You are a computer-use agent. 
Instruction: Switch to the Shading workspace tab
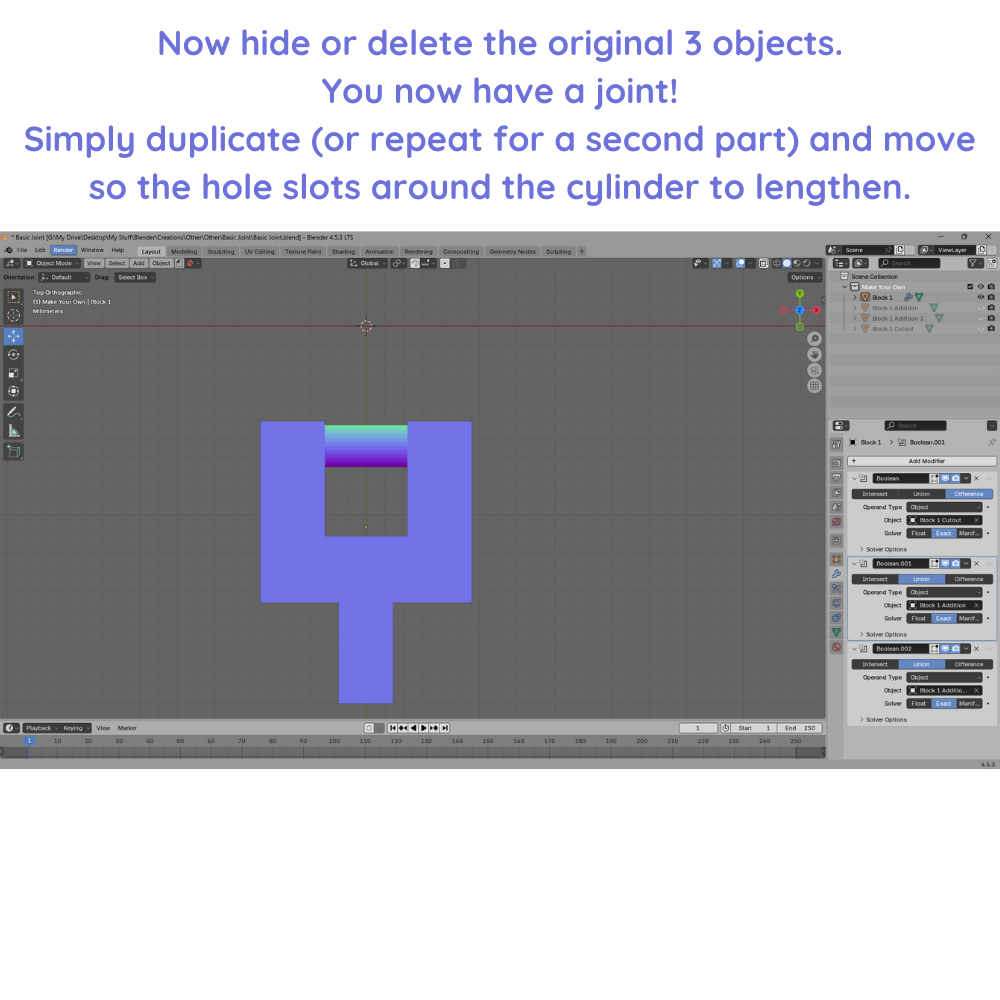(343, 251)
